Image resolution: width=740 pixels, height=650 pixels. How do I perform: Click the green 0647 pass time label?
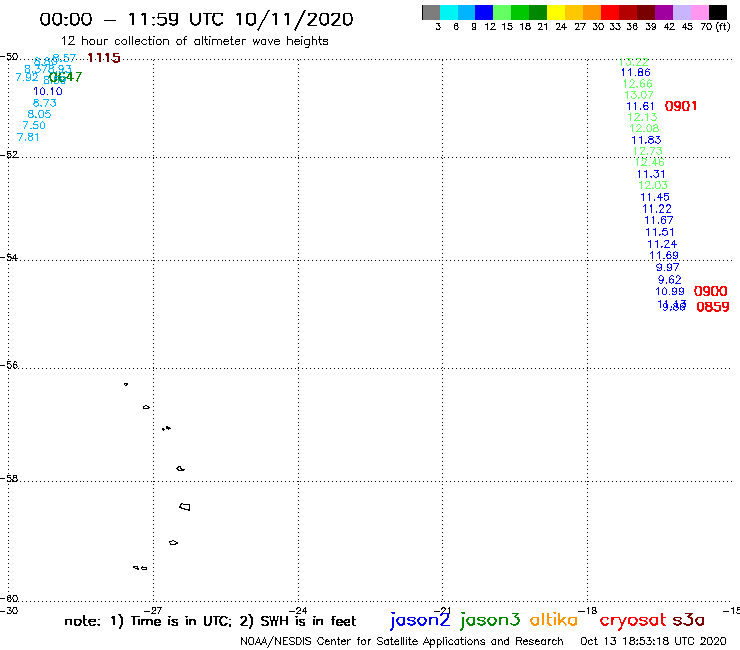pos(66,76)
